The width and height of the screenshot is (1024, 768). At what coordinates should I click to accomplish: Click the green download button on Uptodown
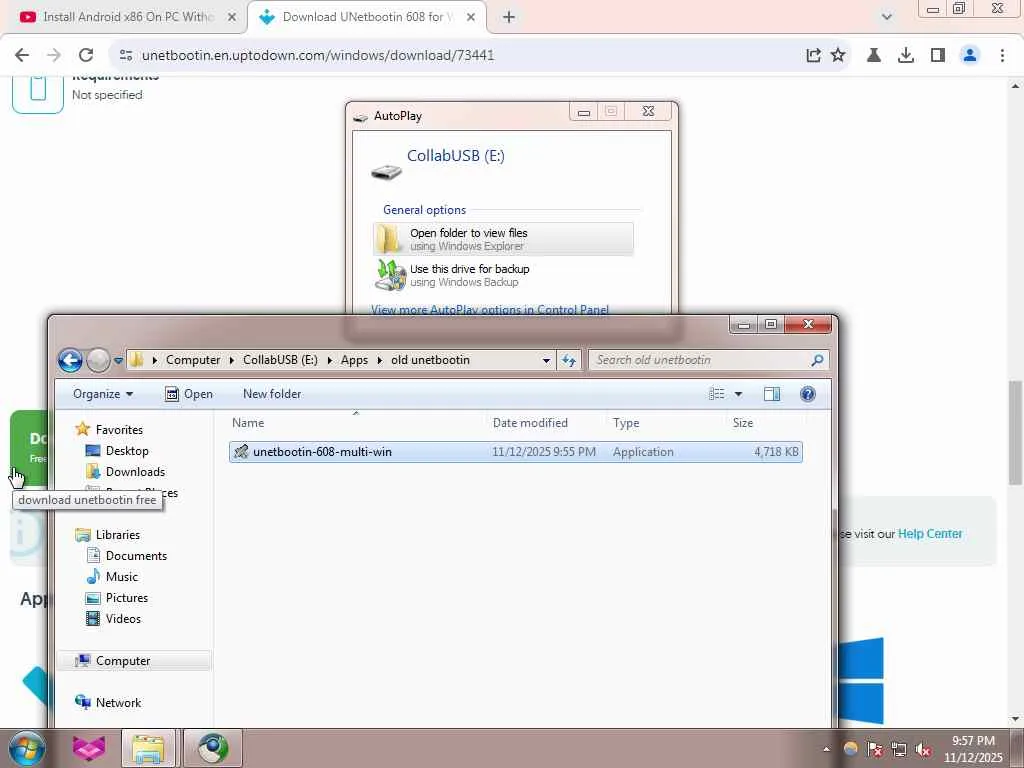[x=29, y=448]
